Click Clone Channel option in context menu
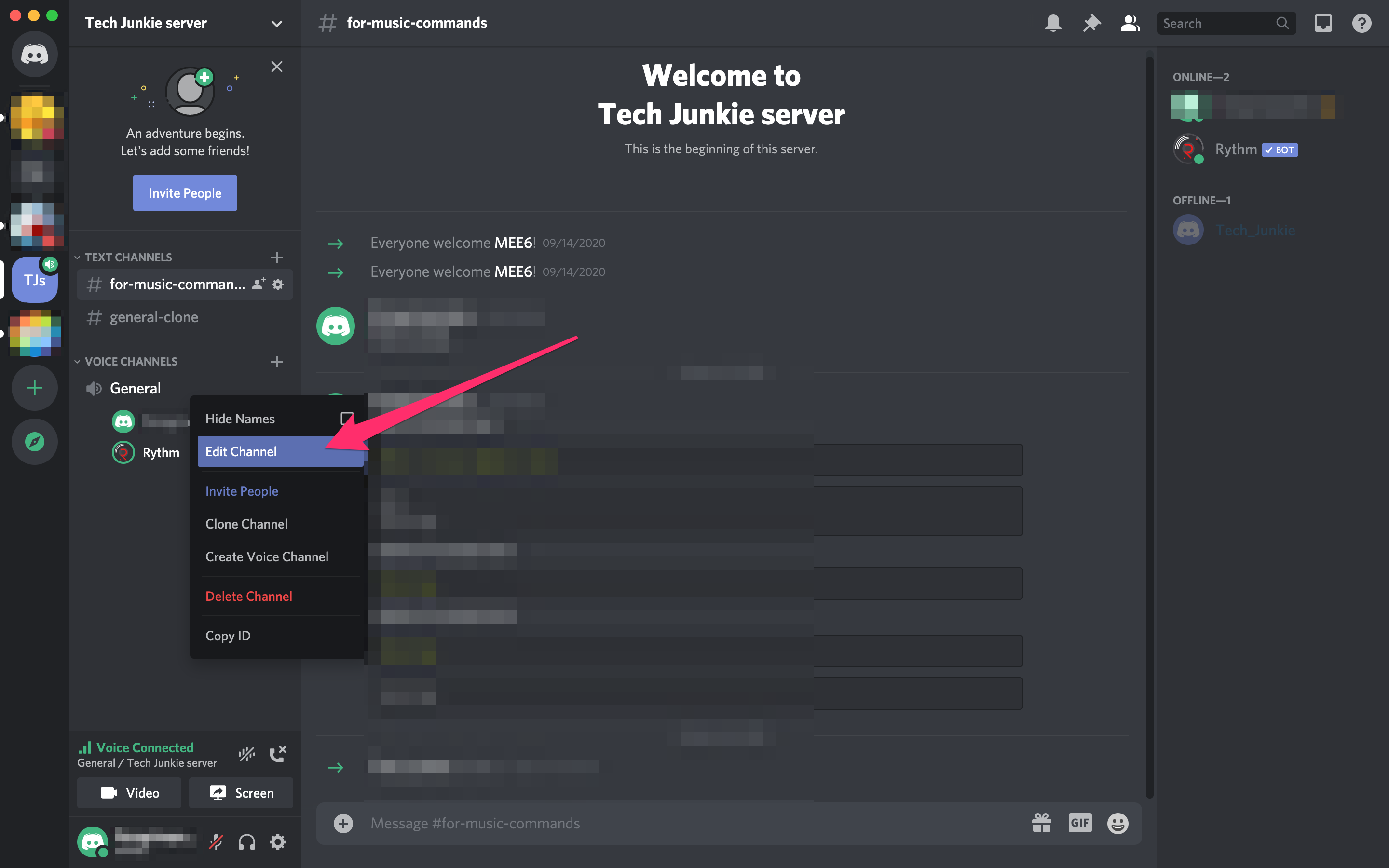 tap(246, 524)
